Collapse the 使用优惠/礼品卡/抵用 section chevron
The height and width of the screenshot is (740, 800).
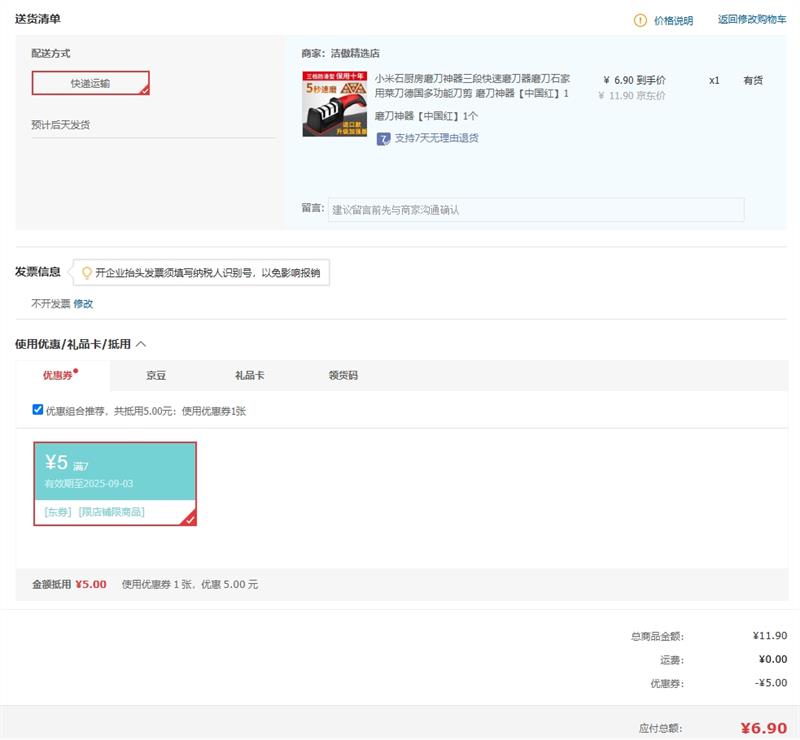(141, 344)
